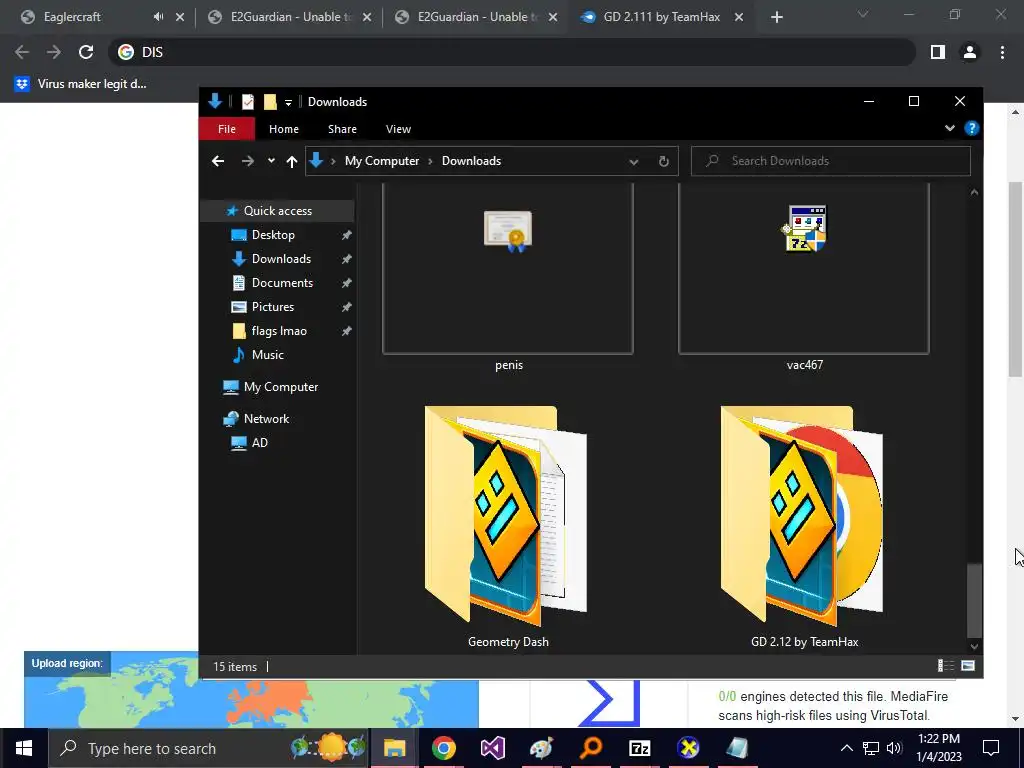Go forward in File Explorer
Screen dimensions: 1024x768
248,161
